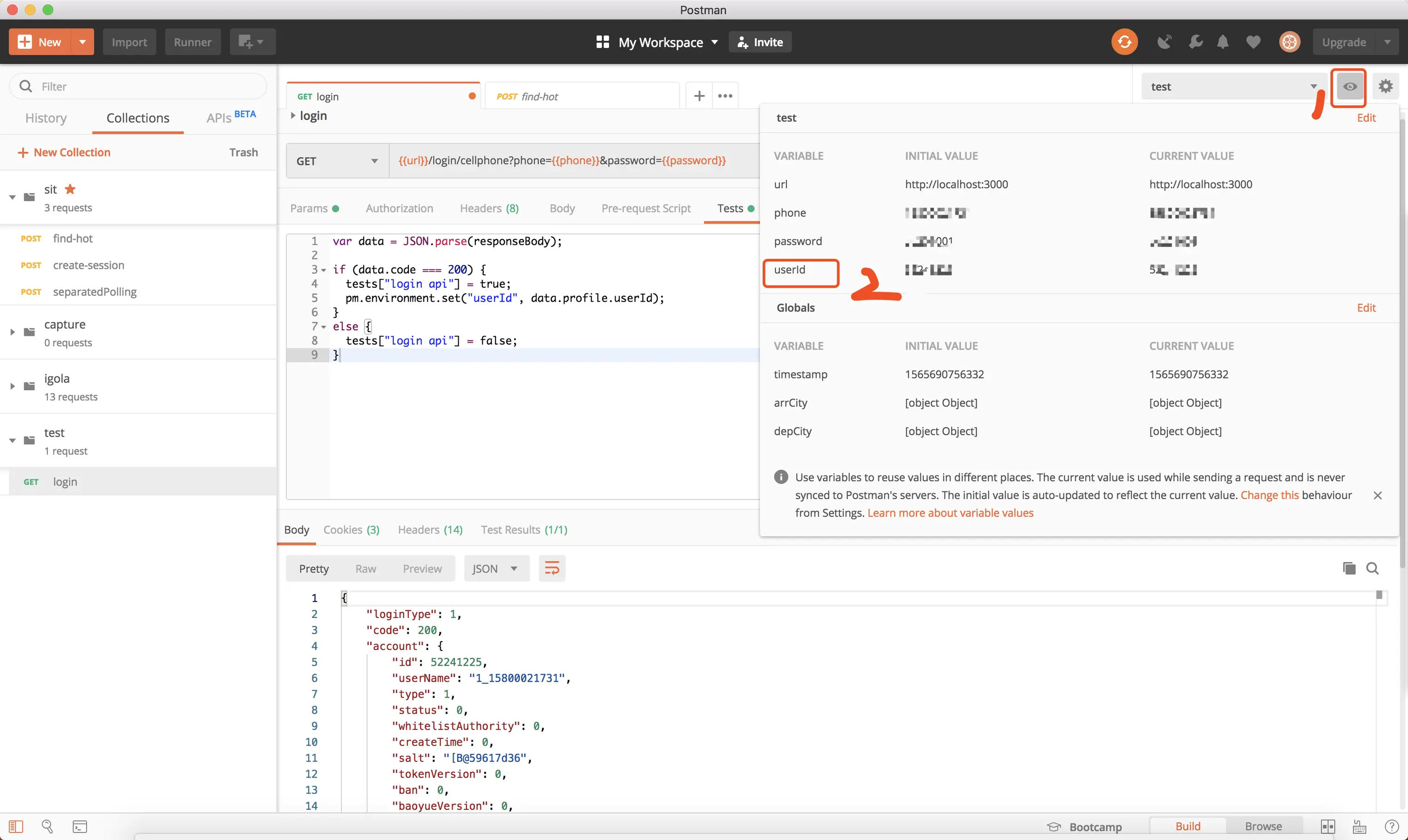Click the manage environments gear icon
The height and width of the screenshot is (840, 1408).
tap(1385, 86)
